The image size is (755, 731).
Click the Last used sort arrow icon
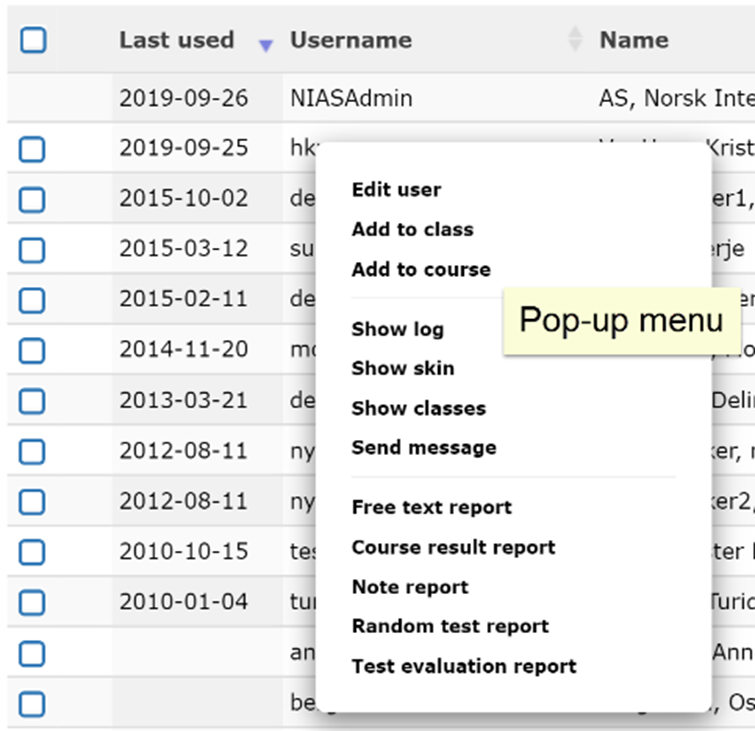pos(265,45)
